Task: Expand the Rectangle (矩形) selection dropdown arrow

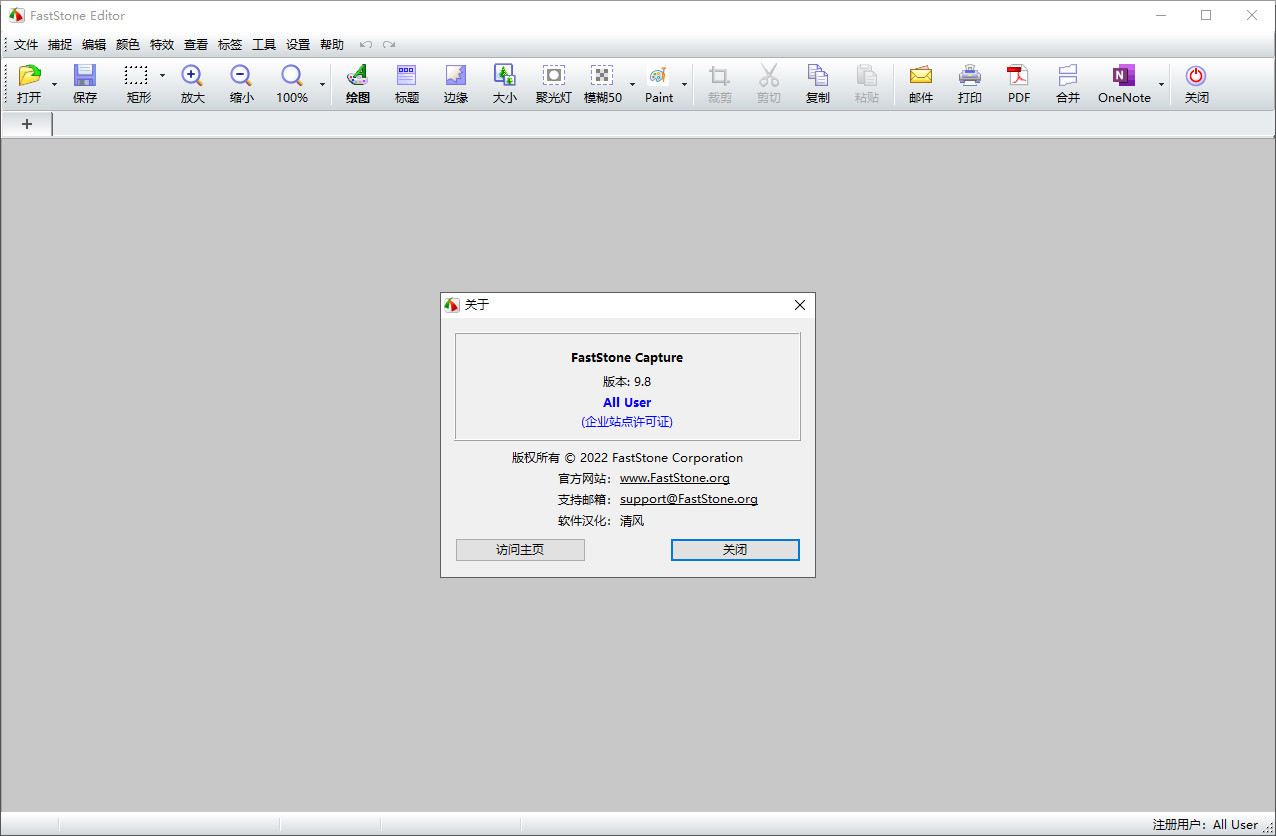Action: click(162, 76)
